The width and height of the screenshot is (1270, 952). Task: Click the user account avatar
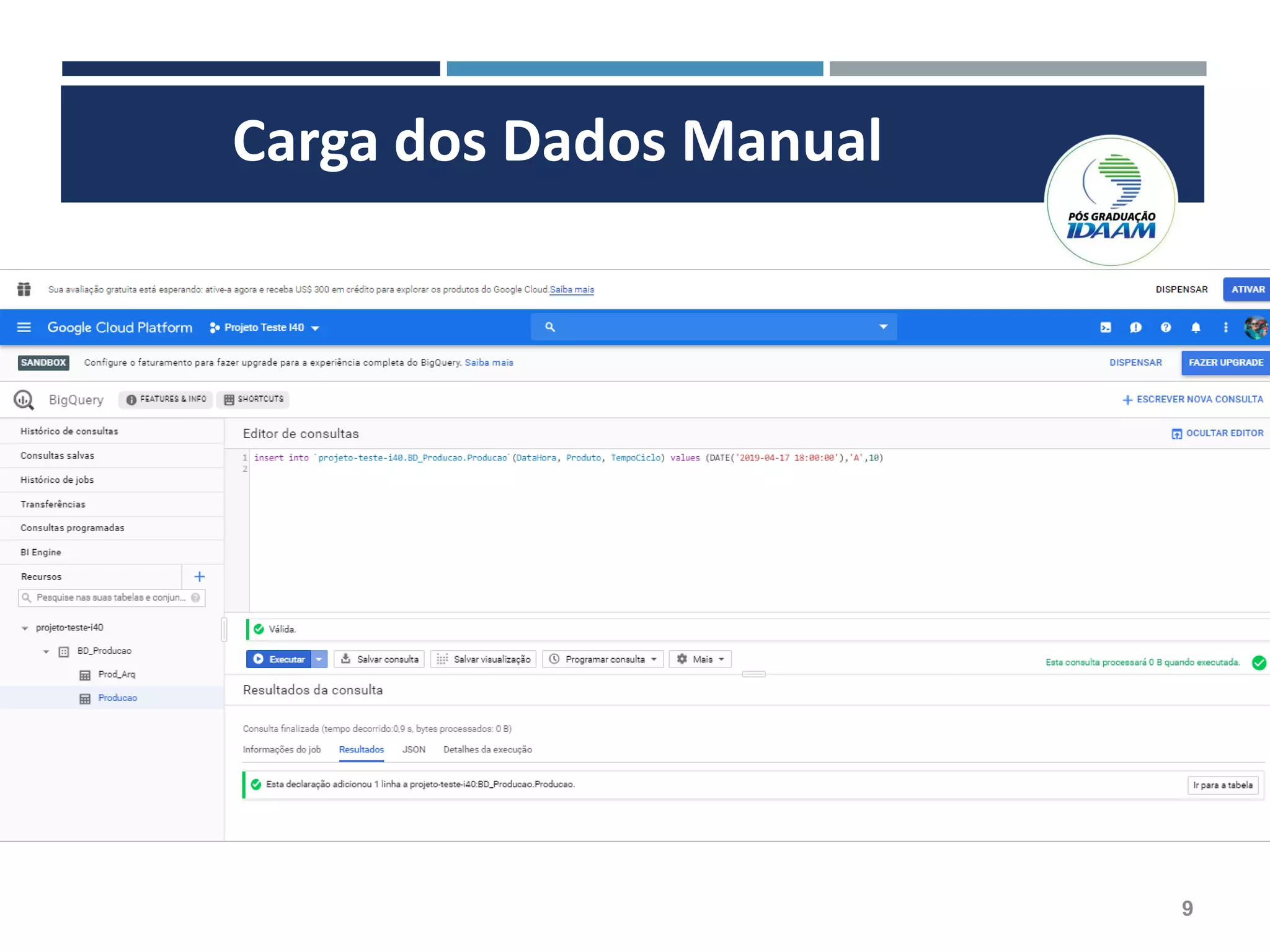tap(1256, 327)
